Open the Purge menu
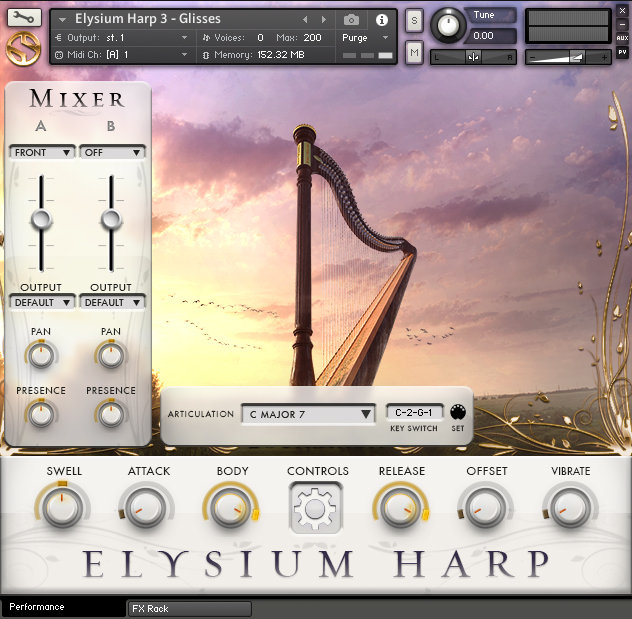632x619 pixels. coord(365,37)
